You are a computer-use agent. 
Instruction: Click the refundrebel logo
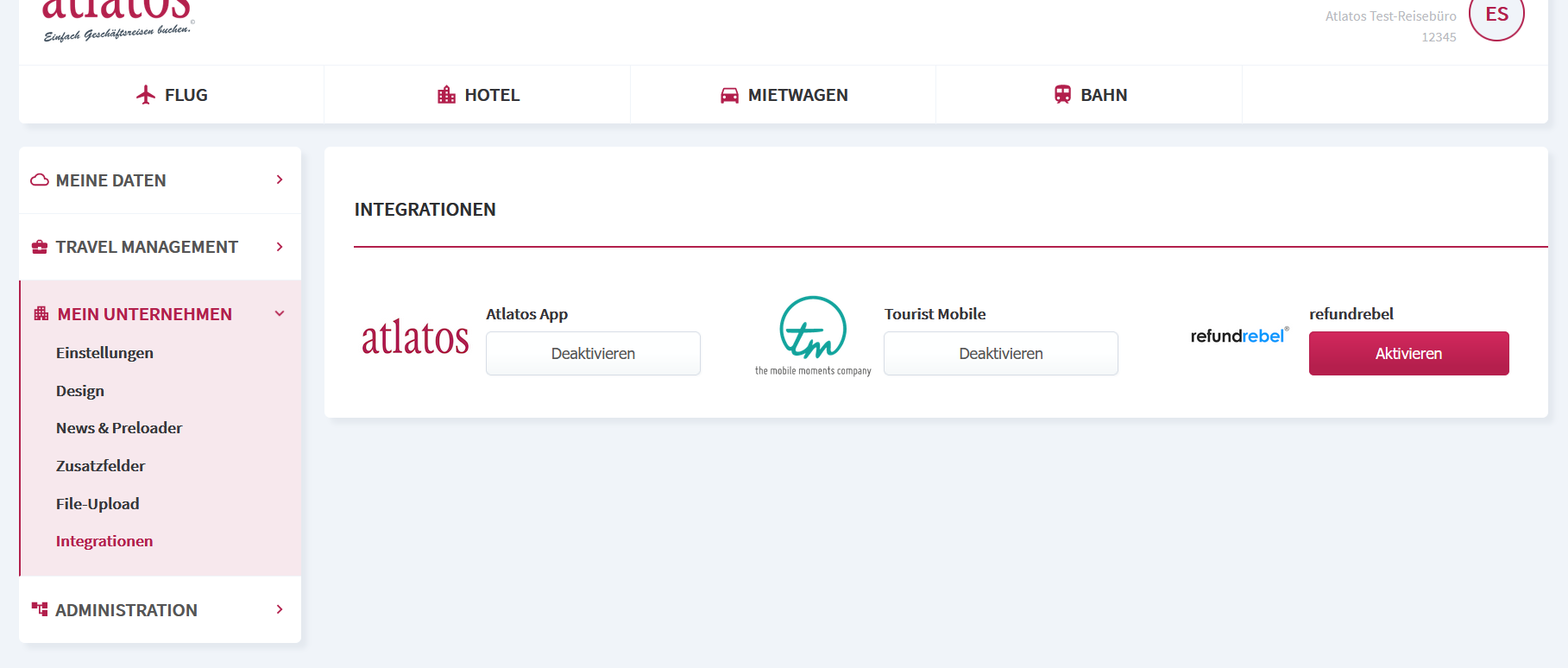click(1239, 336)
